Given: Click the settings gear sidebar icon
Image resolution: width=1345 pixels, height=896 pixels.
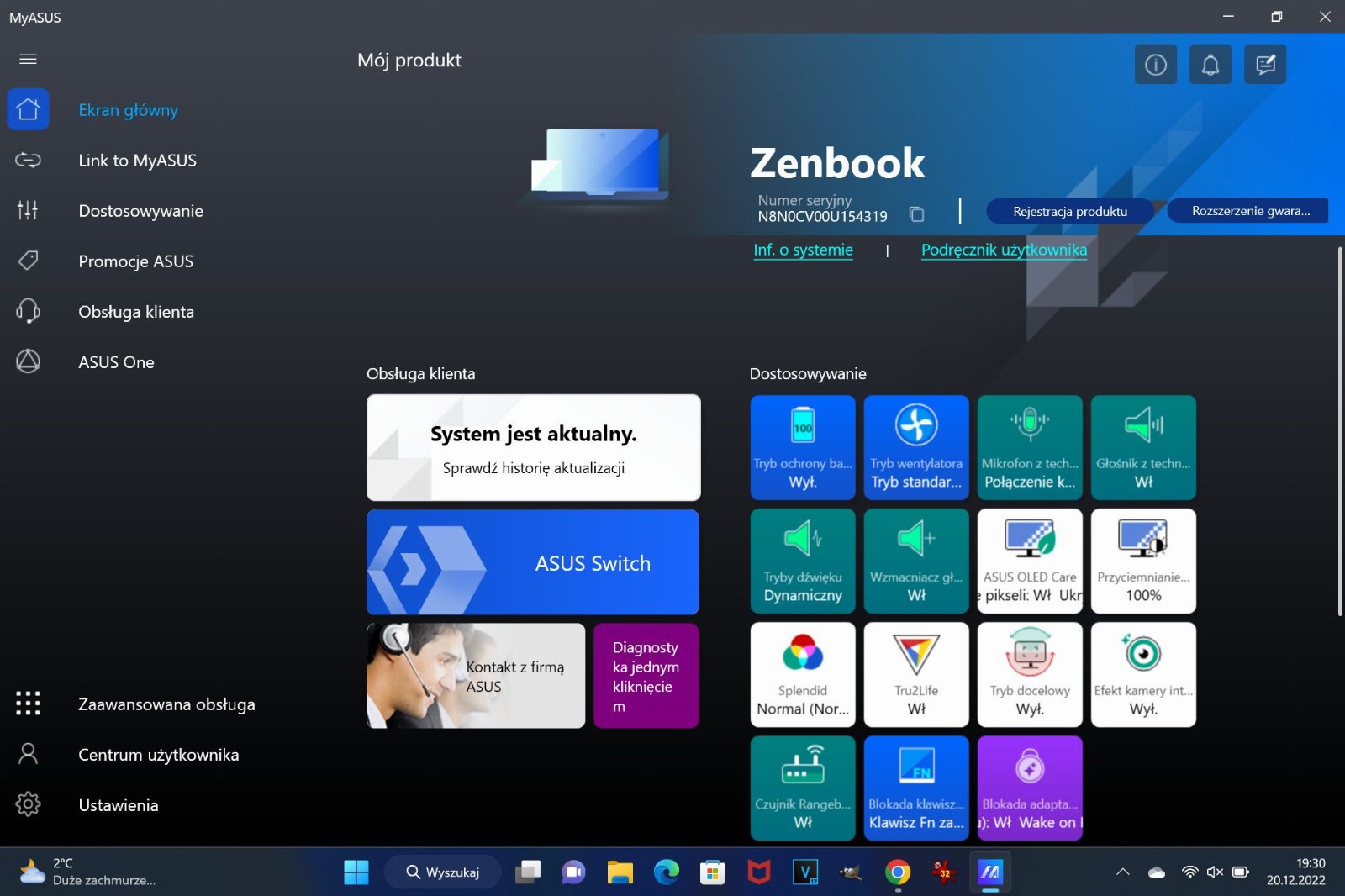Looking at the screenshot, I should tap(28, 804).
